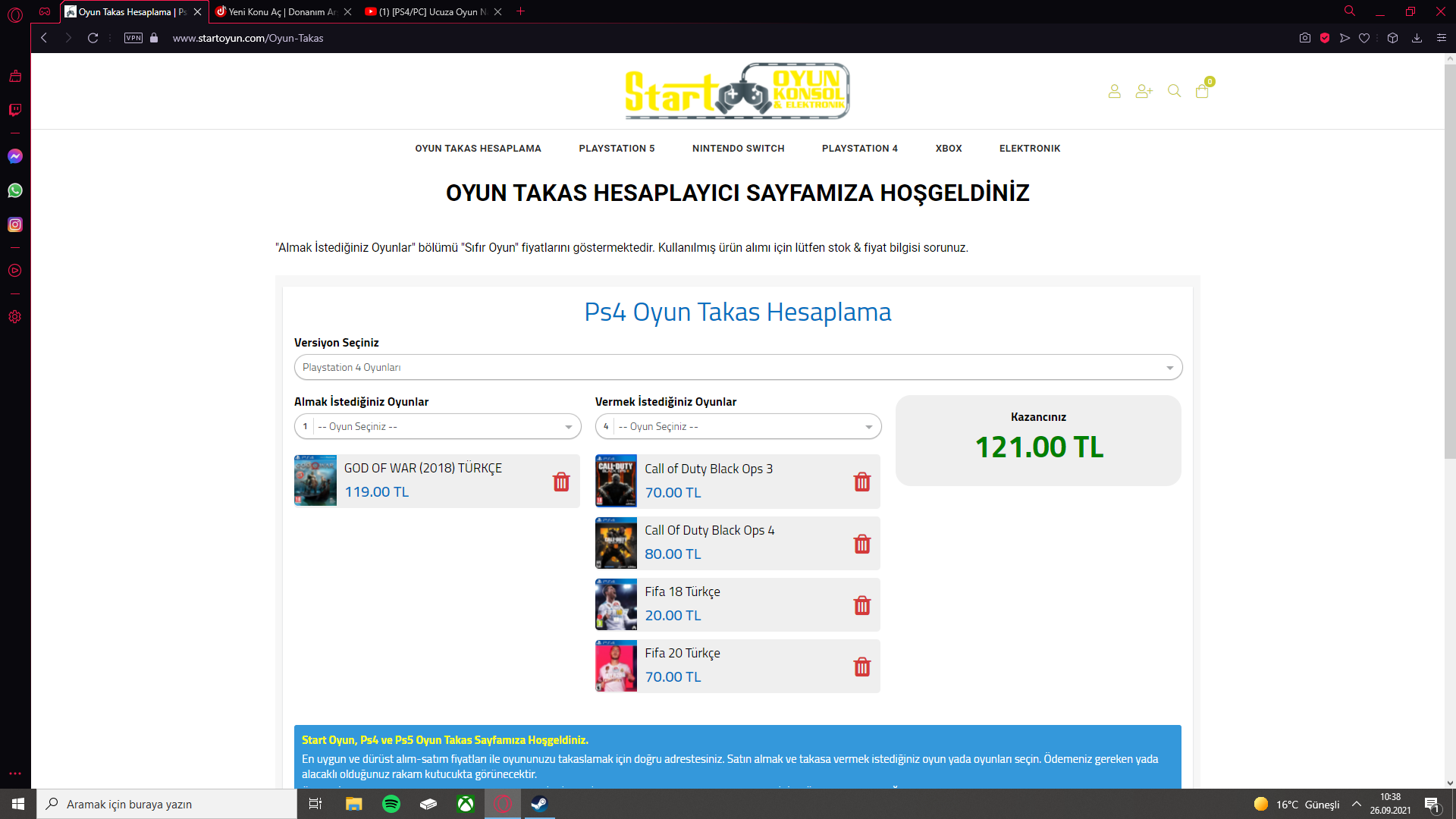Open the Playstation 5 menu
Viewport: 1456px width, 819px height.
click(617, 149)
